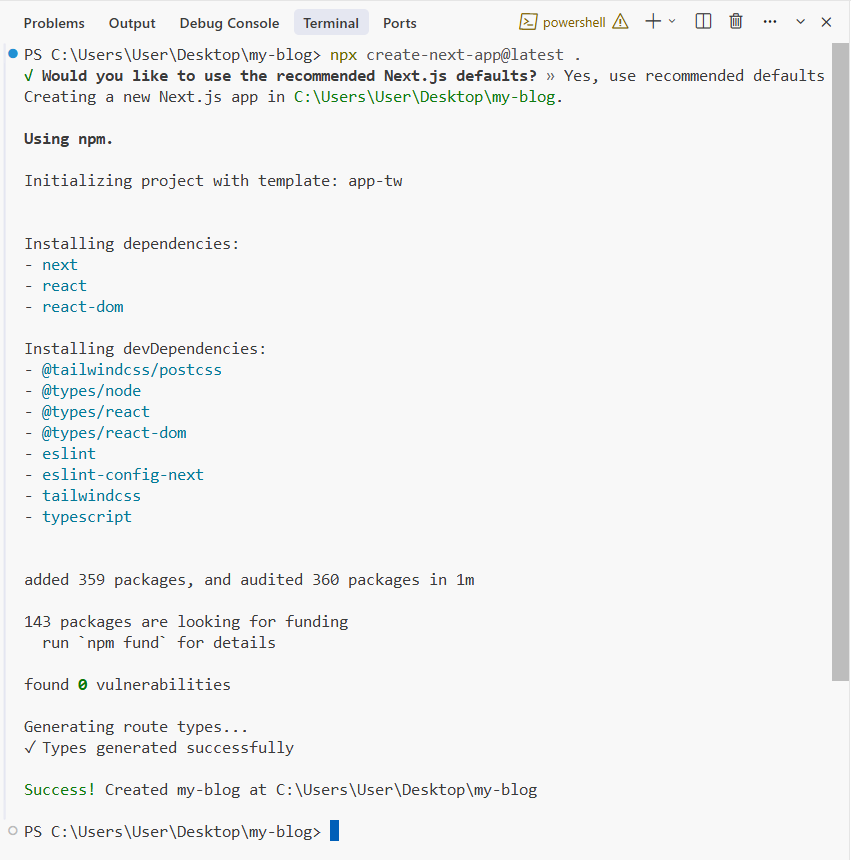The width and height of the screenshot is (851, 860).
Task: Click the green my-blog path in Creating line
Action: coord(427,97)
